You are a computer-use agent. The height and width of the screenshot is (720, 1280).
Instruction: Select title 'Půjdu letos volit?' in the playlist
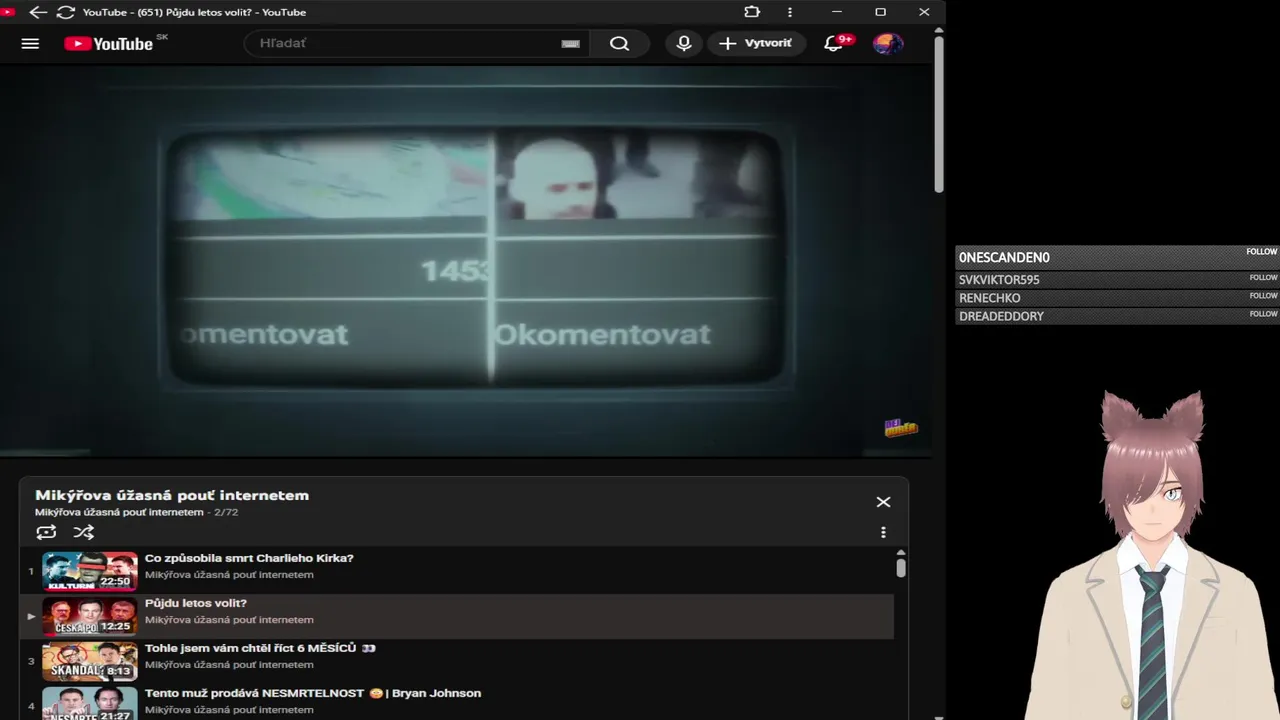click(x=196, y=603)
